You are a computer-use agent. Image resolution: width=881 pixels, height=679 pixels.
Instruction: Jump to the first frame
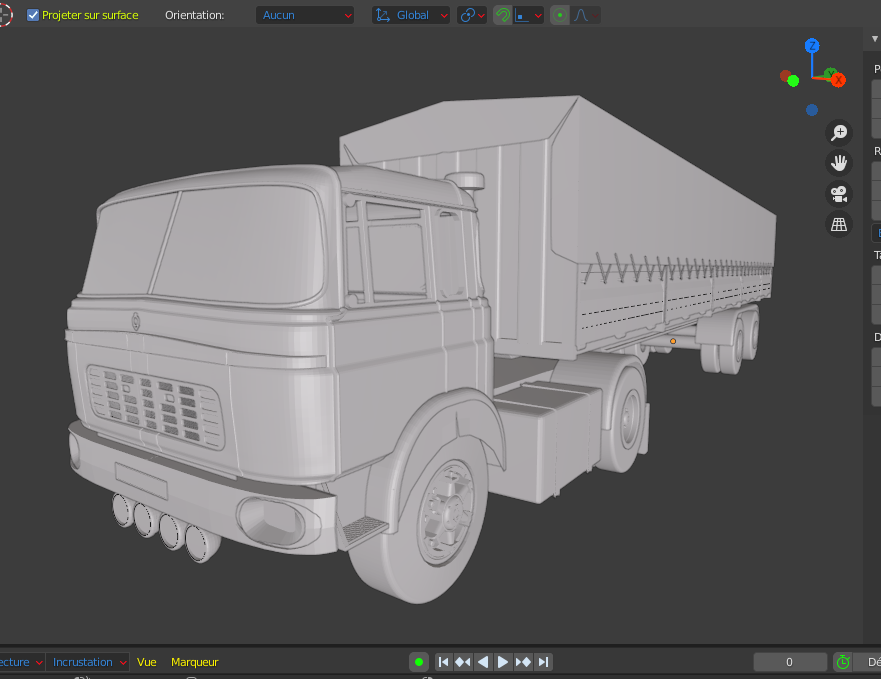tap(443, 662)
